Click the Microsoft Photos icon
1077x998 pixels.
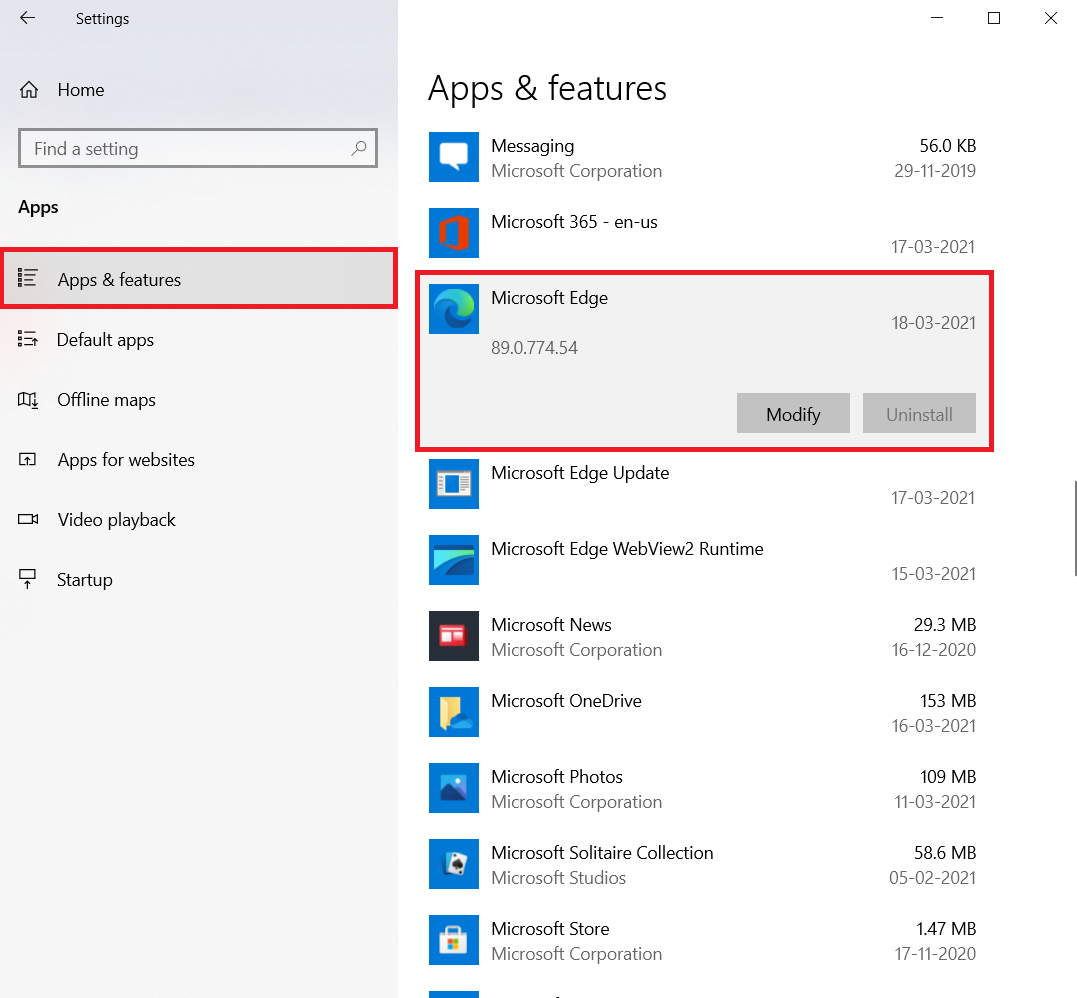pyautogui.click(x=453, y=788)
